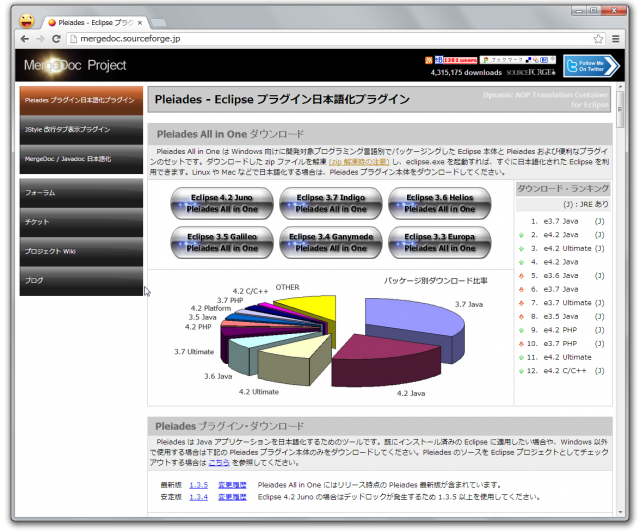
Task: Open the フォーラム sidebar item
Action: click(x=81, y=193)
